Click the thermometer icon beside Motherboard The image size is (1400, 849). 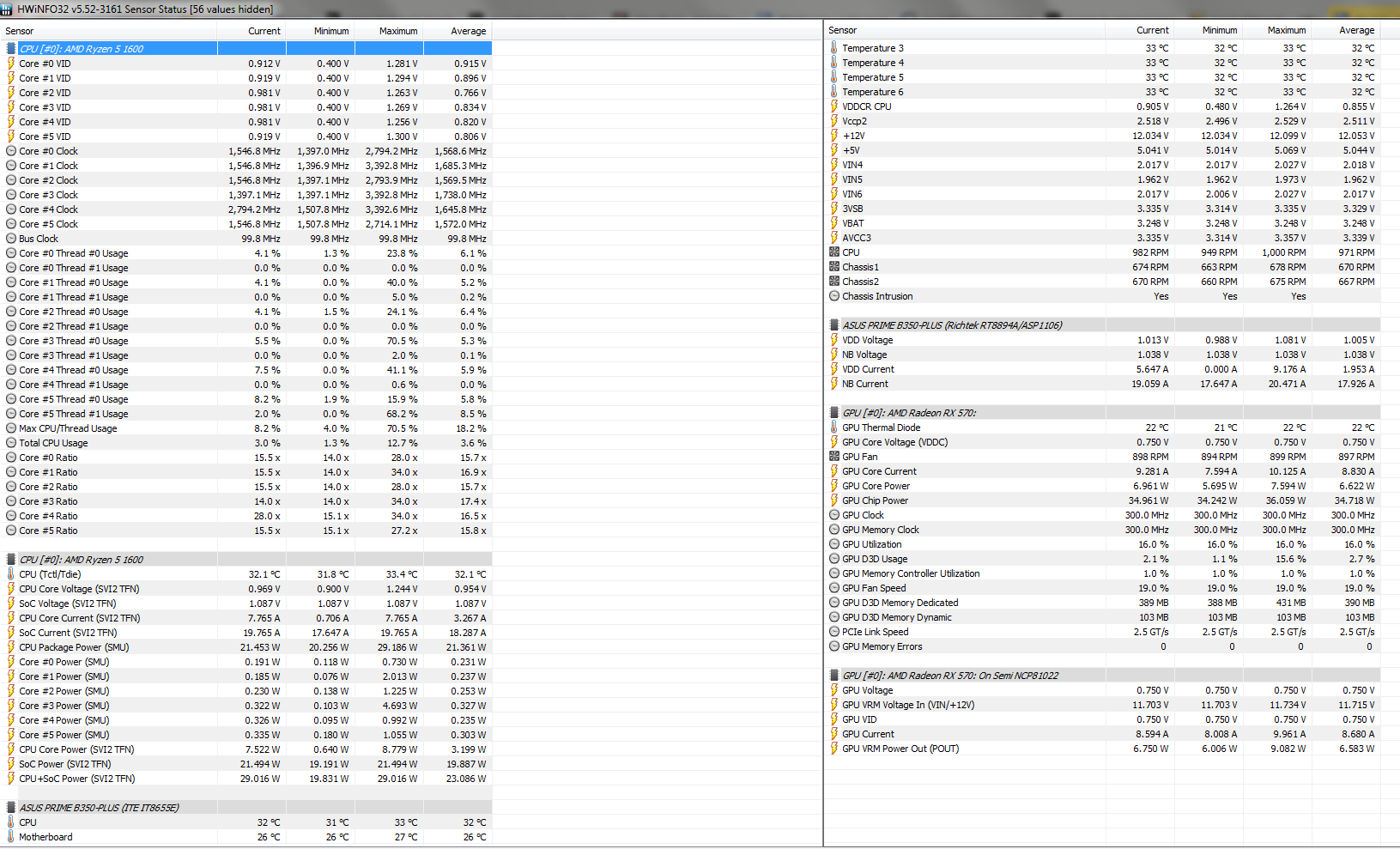11,837
